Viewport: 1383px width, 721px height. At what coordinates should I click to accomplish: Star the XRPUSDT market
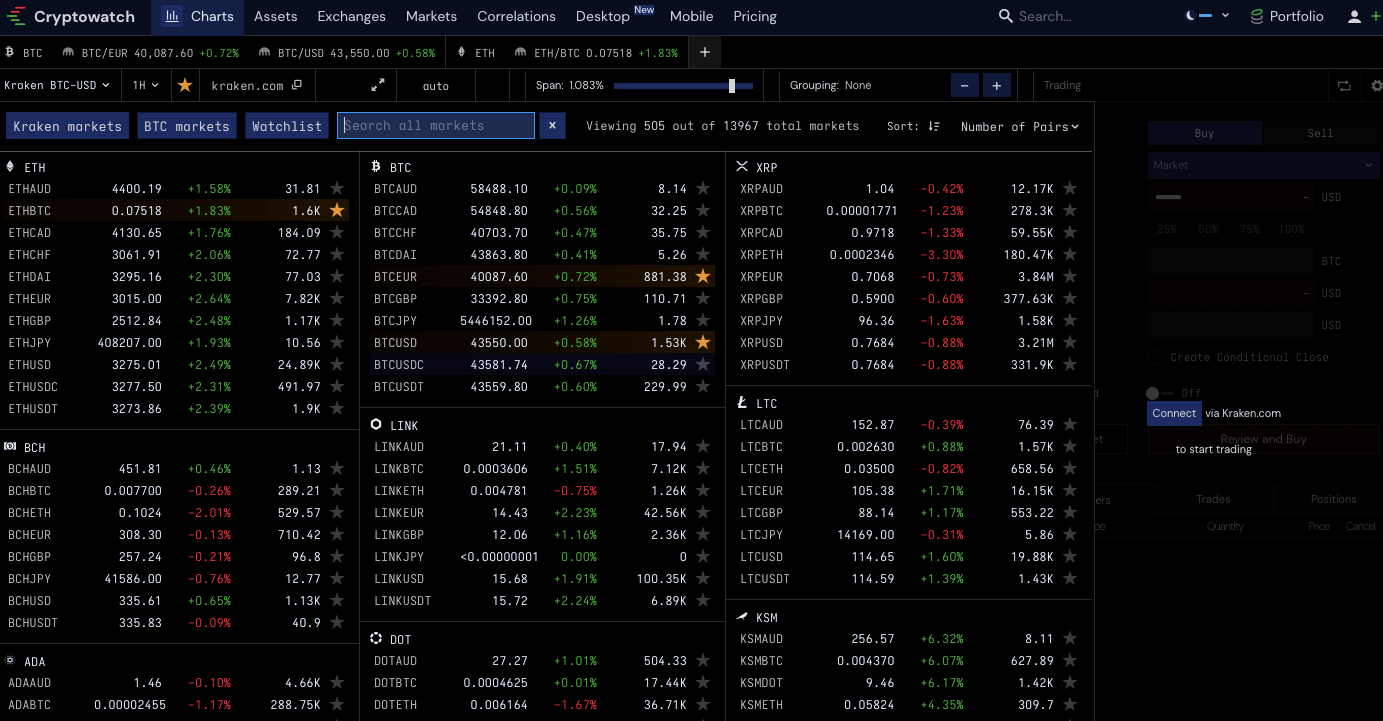tap(1070, 364)
